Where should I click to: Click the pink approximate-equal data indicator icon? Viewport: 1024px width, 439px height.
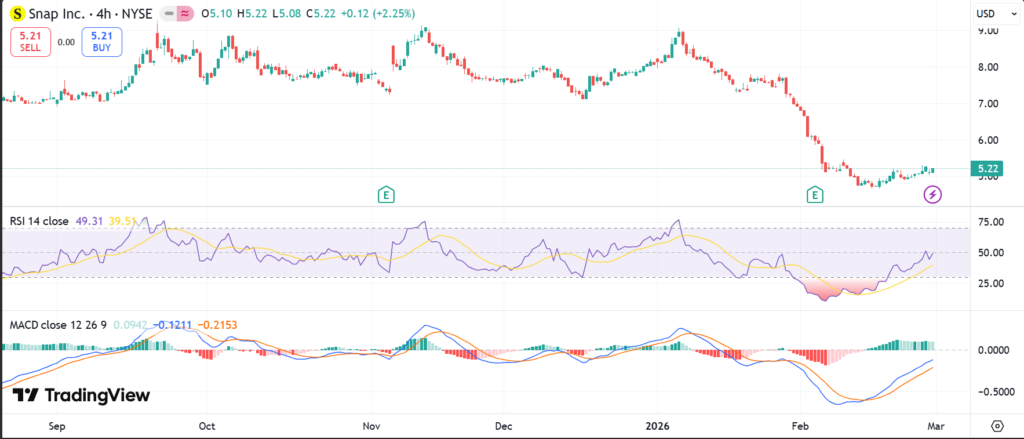(186, 15)
